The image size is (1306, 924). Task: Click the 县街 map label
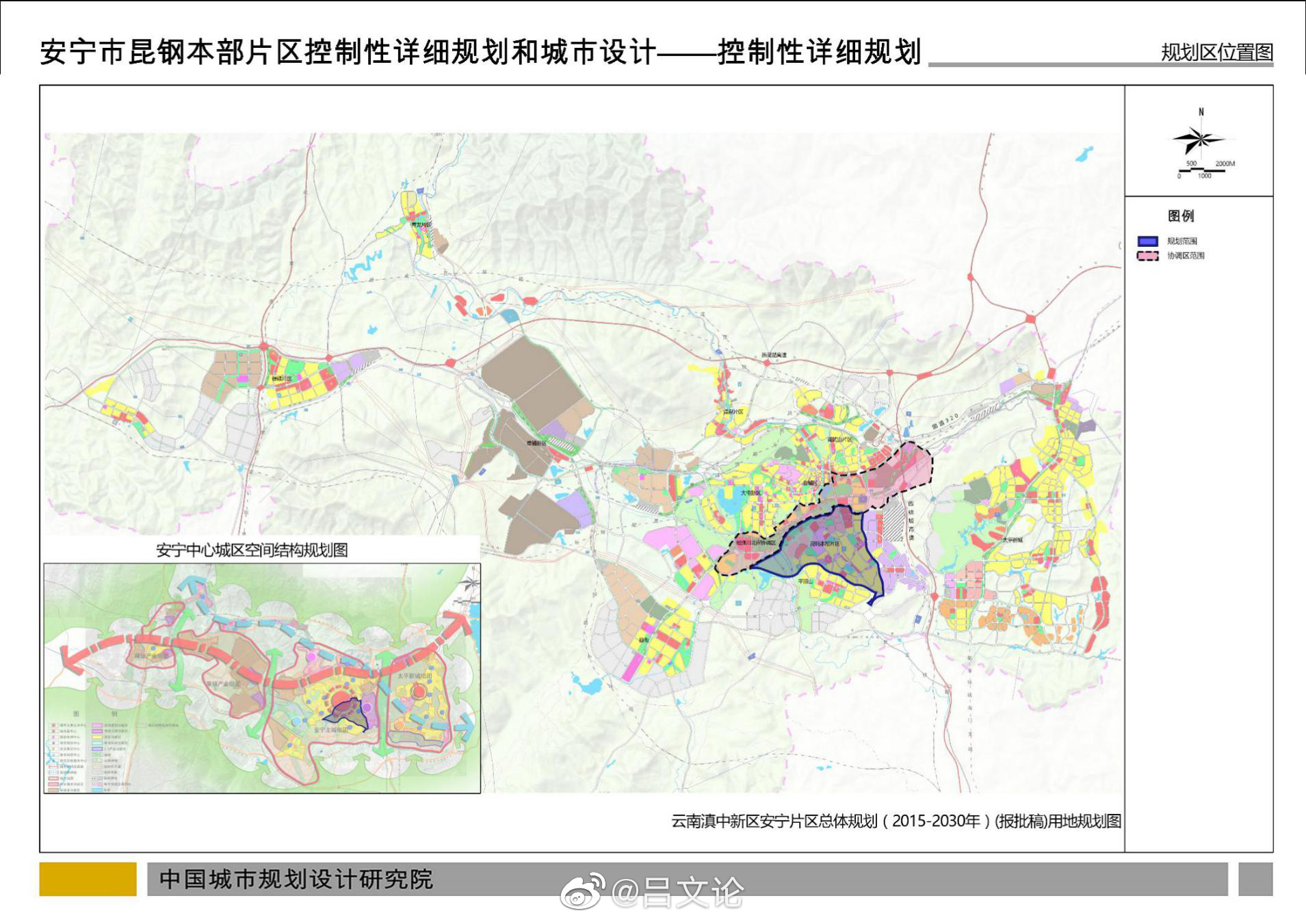pyautogui.click(x=644, y=639)
